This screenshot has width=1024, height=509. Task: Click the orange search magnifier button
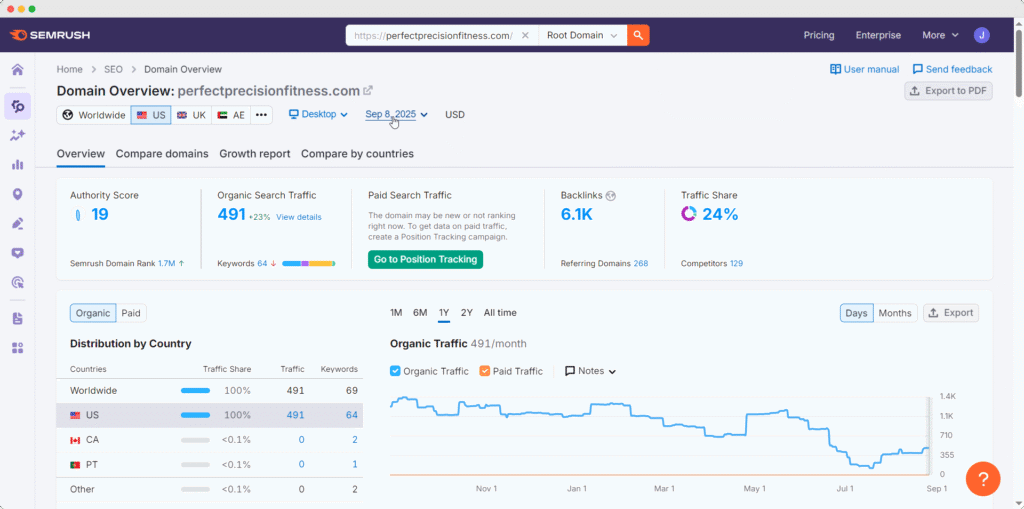(638, 35)
